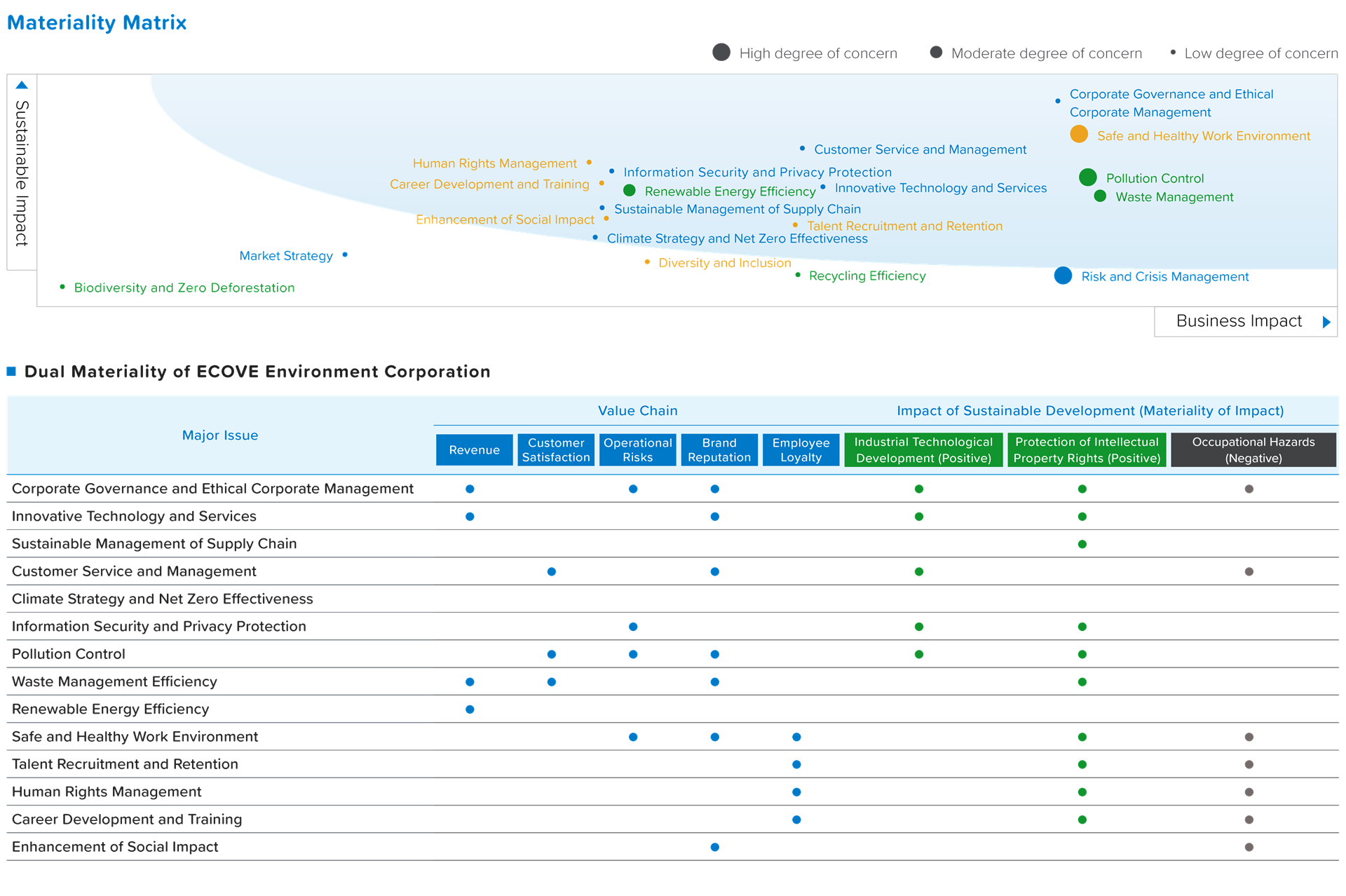Click Industrial Technological dot in Pollution Control row

pos(919,654)
